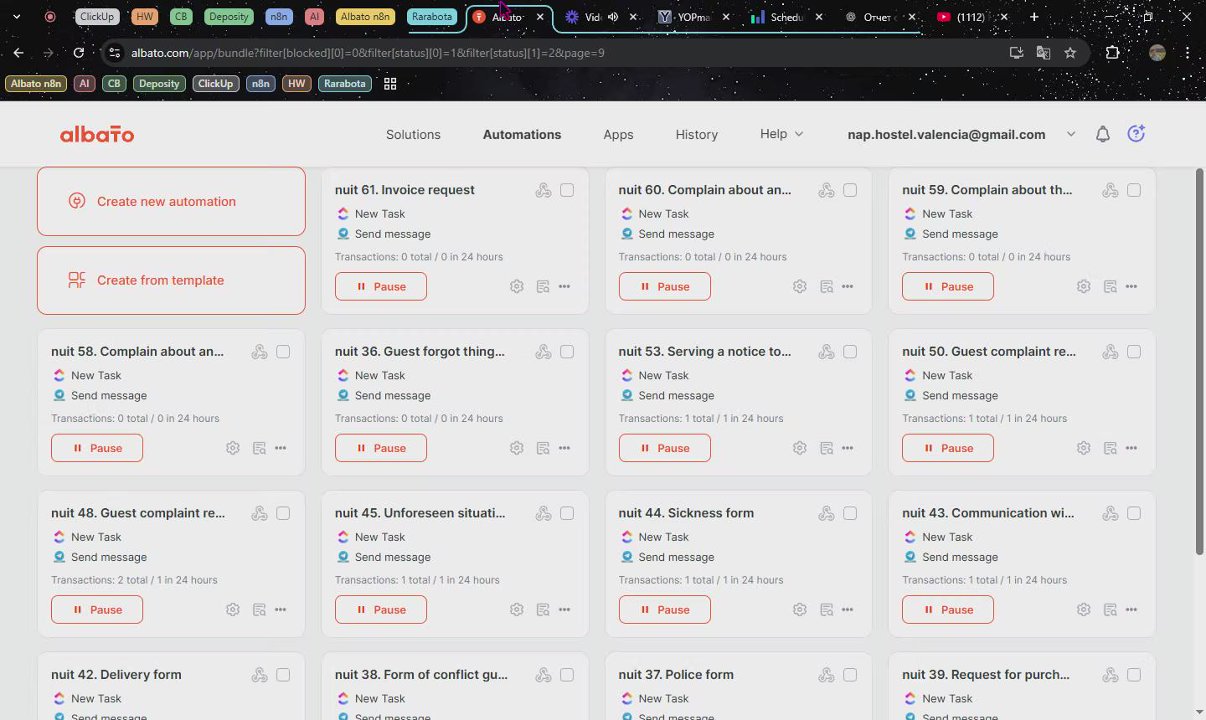
Task: Click the browser address bar URL
Action: click(x=368, y=52)
